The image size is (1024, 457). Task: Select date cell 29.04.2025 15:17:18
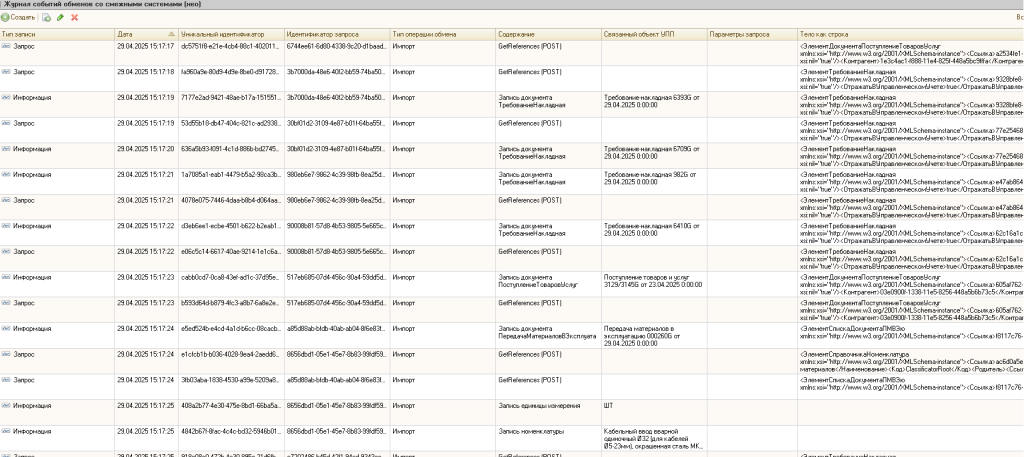point(147,72)
